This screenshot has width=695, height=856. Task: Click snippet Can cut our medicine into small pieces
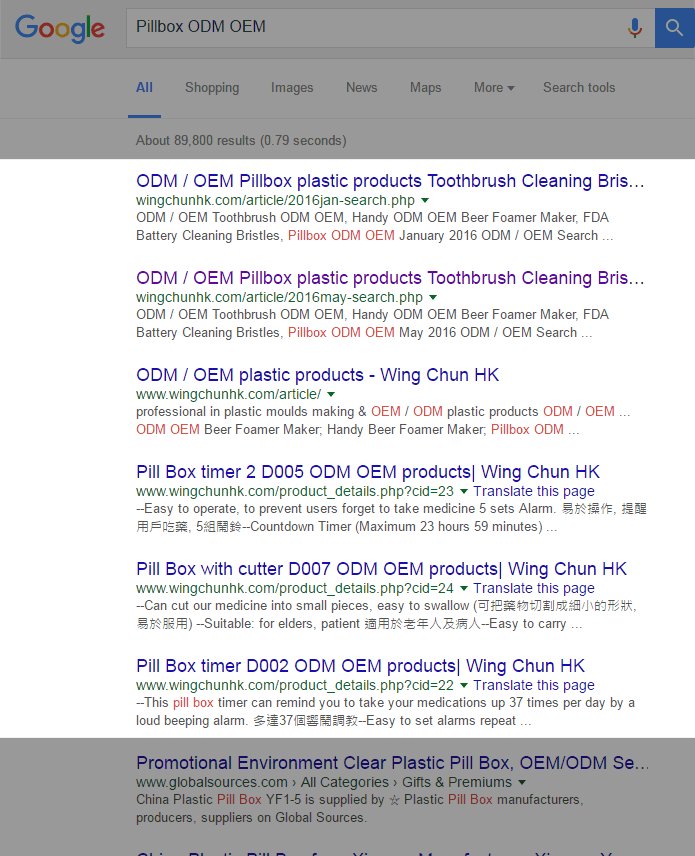387,615
